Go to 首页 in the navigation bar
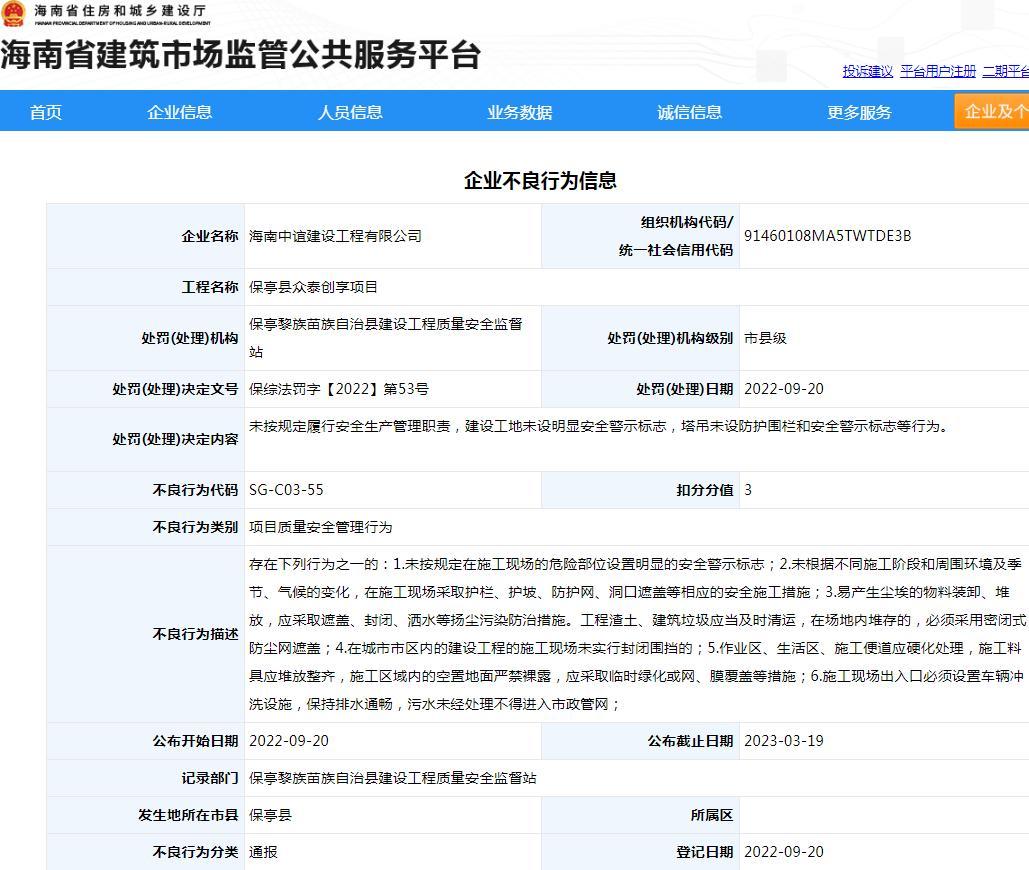 [x=46, y=112]
